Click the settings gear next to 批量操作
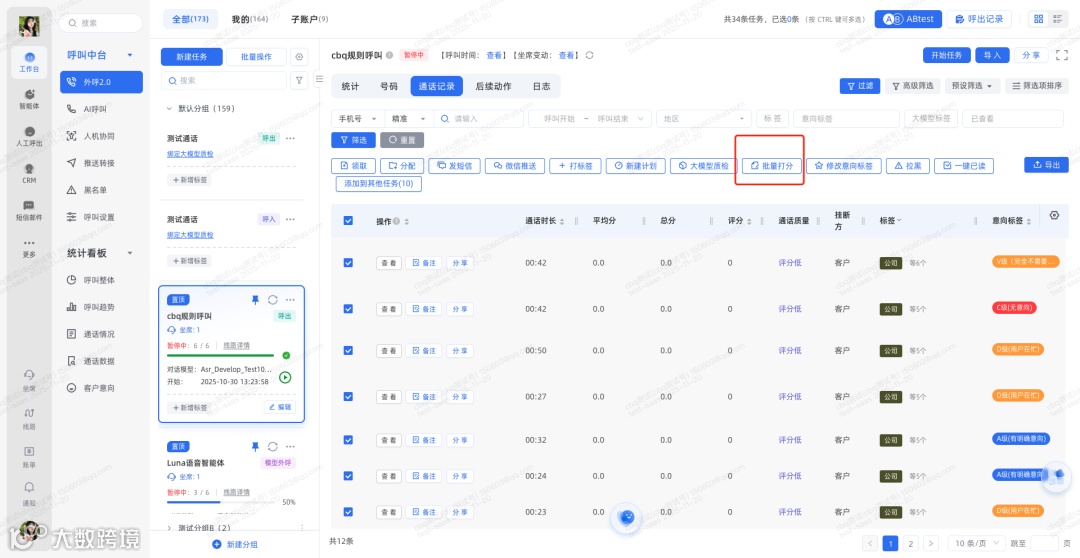The image size is (1080, 558). pos(298,56)
